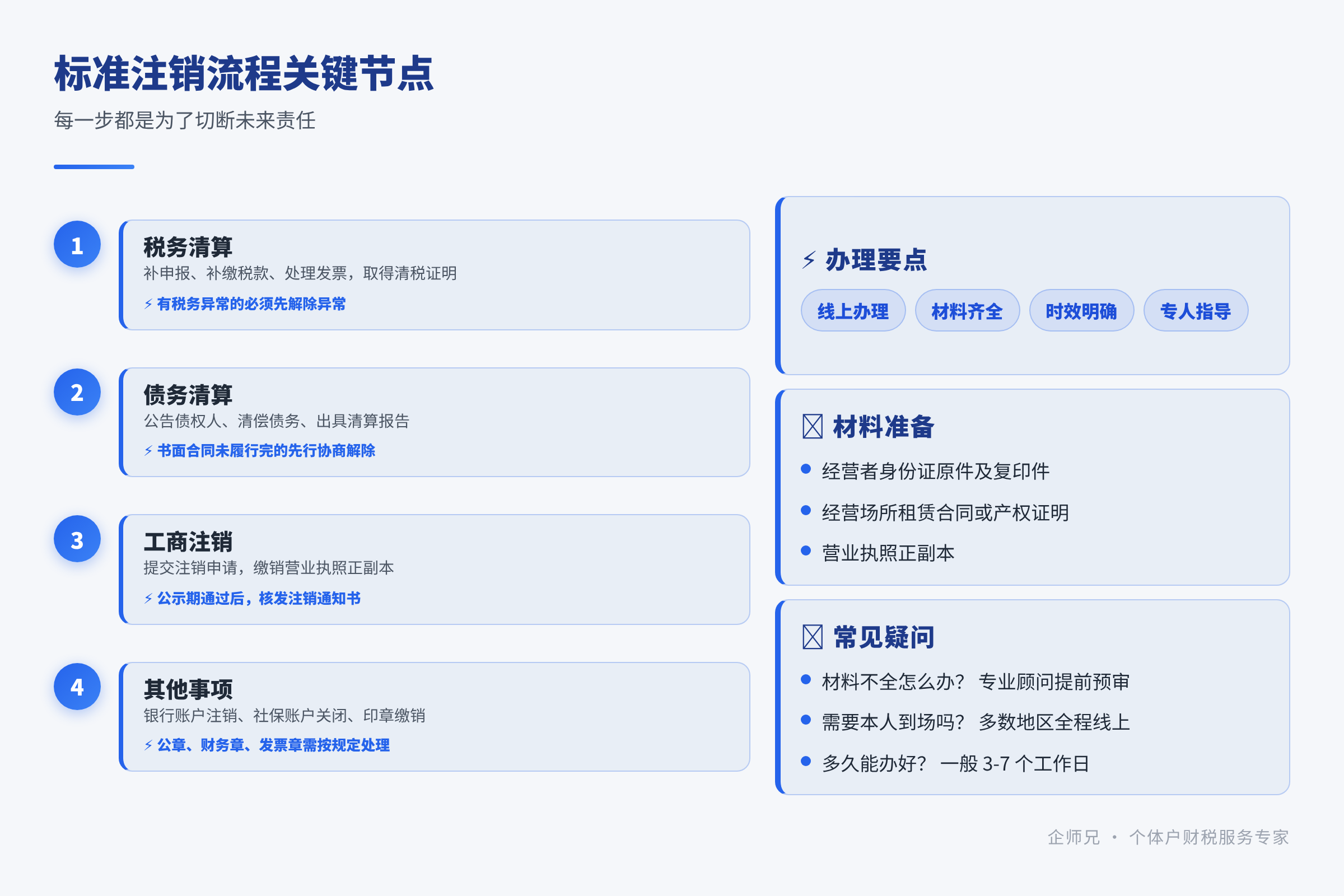Click text 公告债权人、清偿债务、出具清算报告
The height and width of the screenshot is (896, 1344).
[x=277, y=421]
